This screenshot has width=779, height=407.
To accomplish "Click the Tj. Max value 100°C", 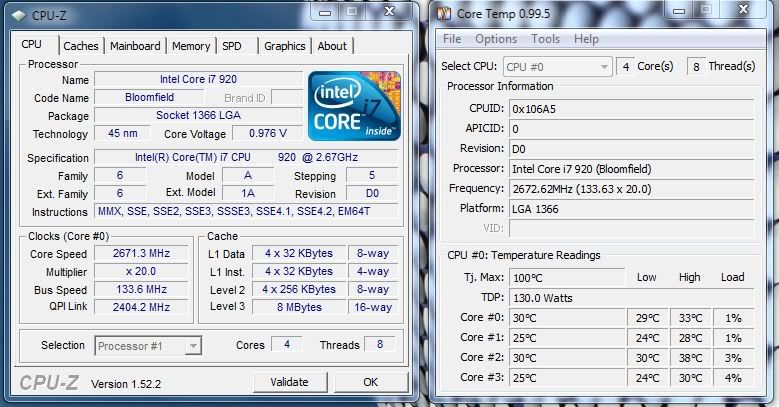I will pyautogui.click(x=567, y=278).
